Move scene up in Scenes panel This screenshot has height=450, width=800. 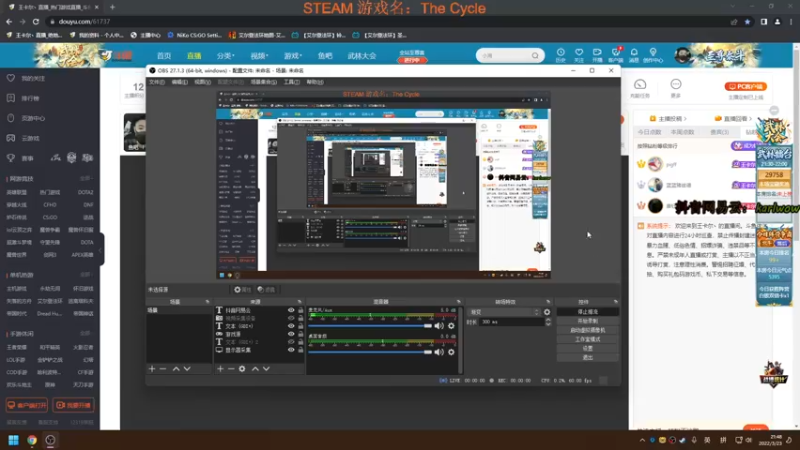pos(176,368)
